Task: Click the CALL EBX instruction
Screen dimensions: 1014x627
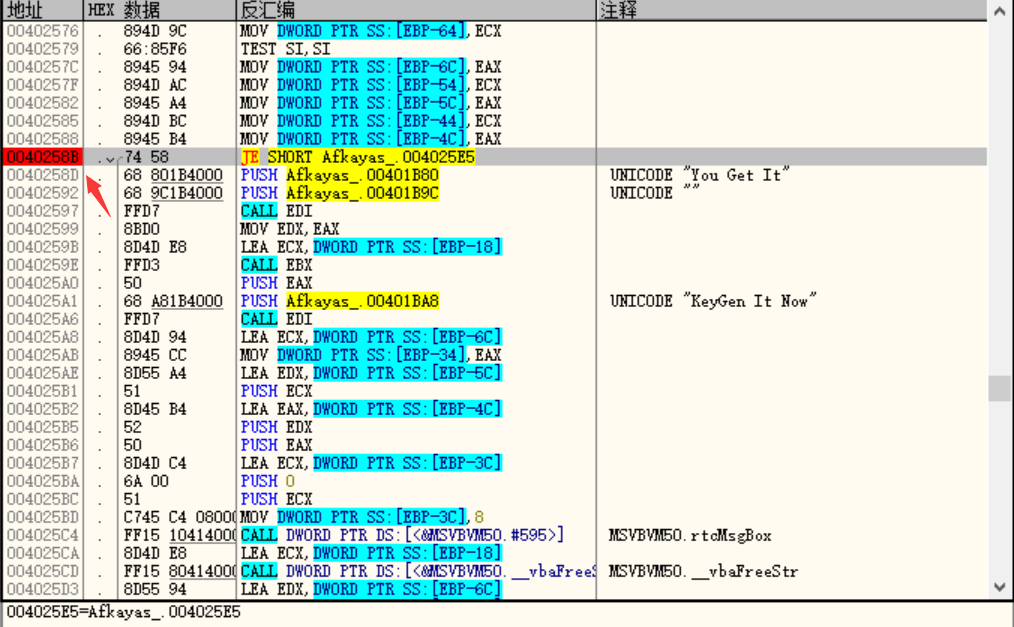Action: (x=277, y=265)
